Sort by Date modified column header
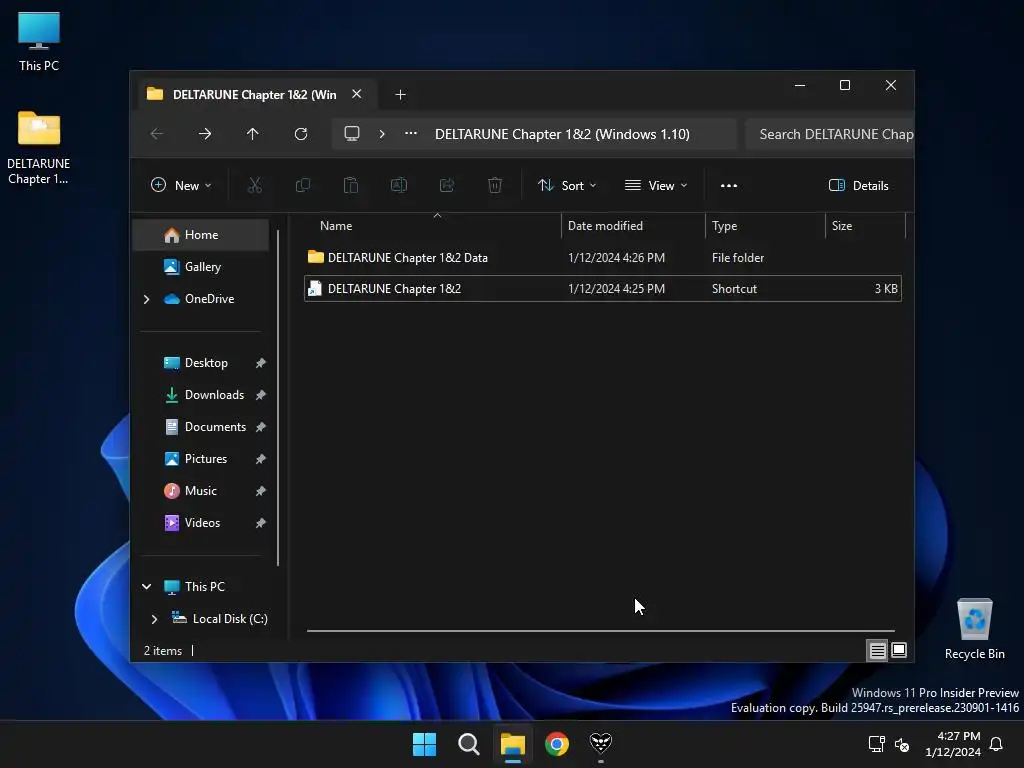 633,226
